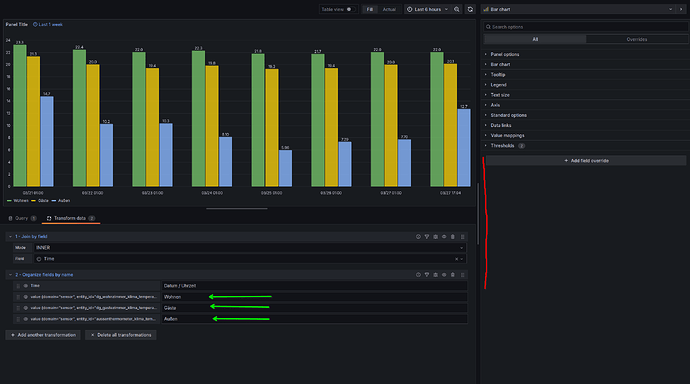Click the drag grip of dg_wohnzimmer field row
690x384 pixels.
coord(18,297)
